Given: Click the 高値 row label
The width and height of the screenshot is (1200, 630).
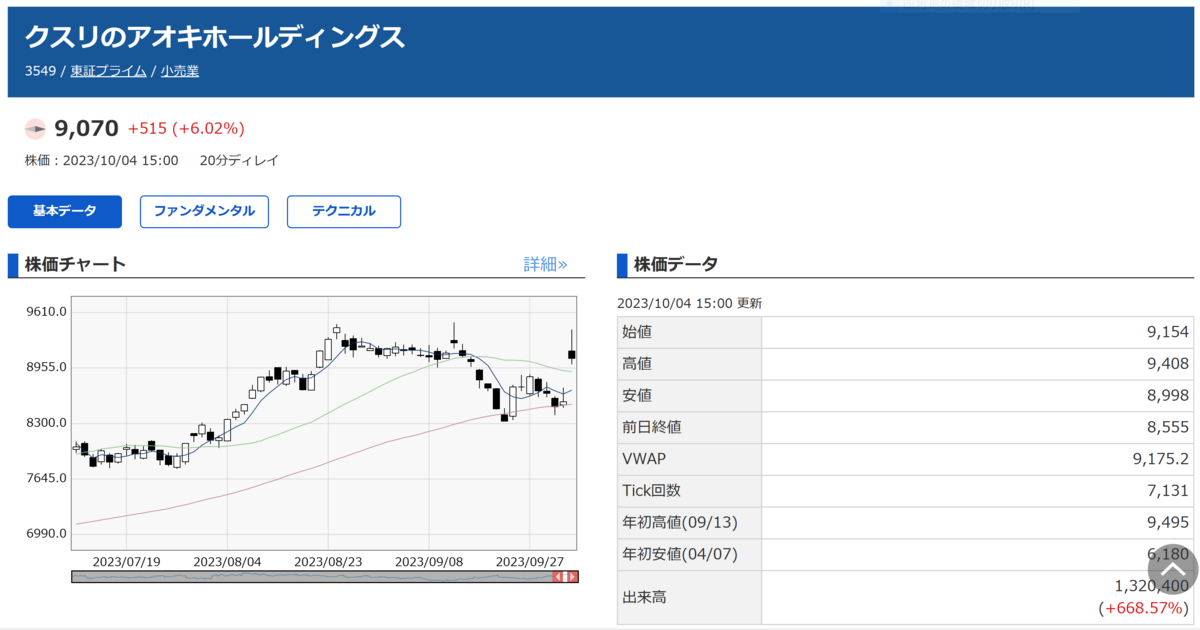Looking at the screenshot, I should click(637, 364).
